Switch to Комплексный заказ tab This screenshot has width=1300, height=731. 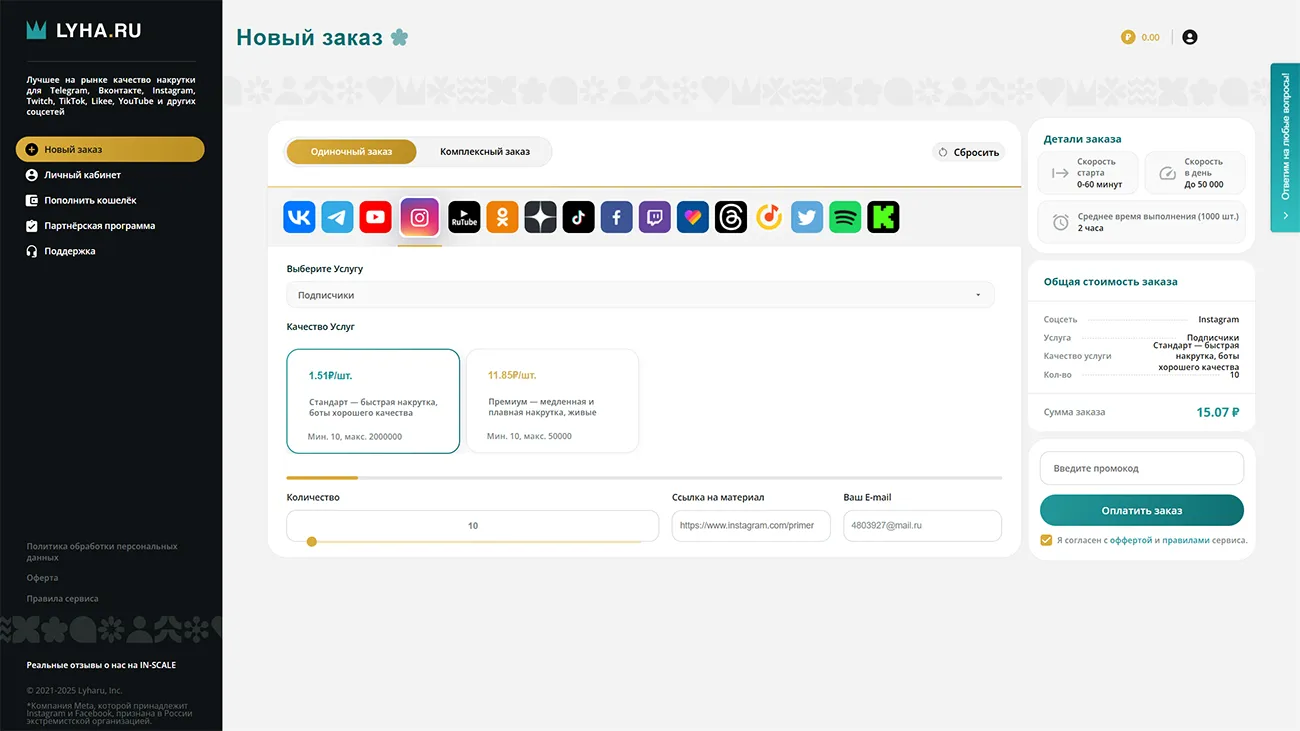pos(485,152)
